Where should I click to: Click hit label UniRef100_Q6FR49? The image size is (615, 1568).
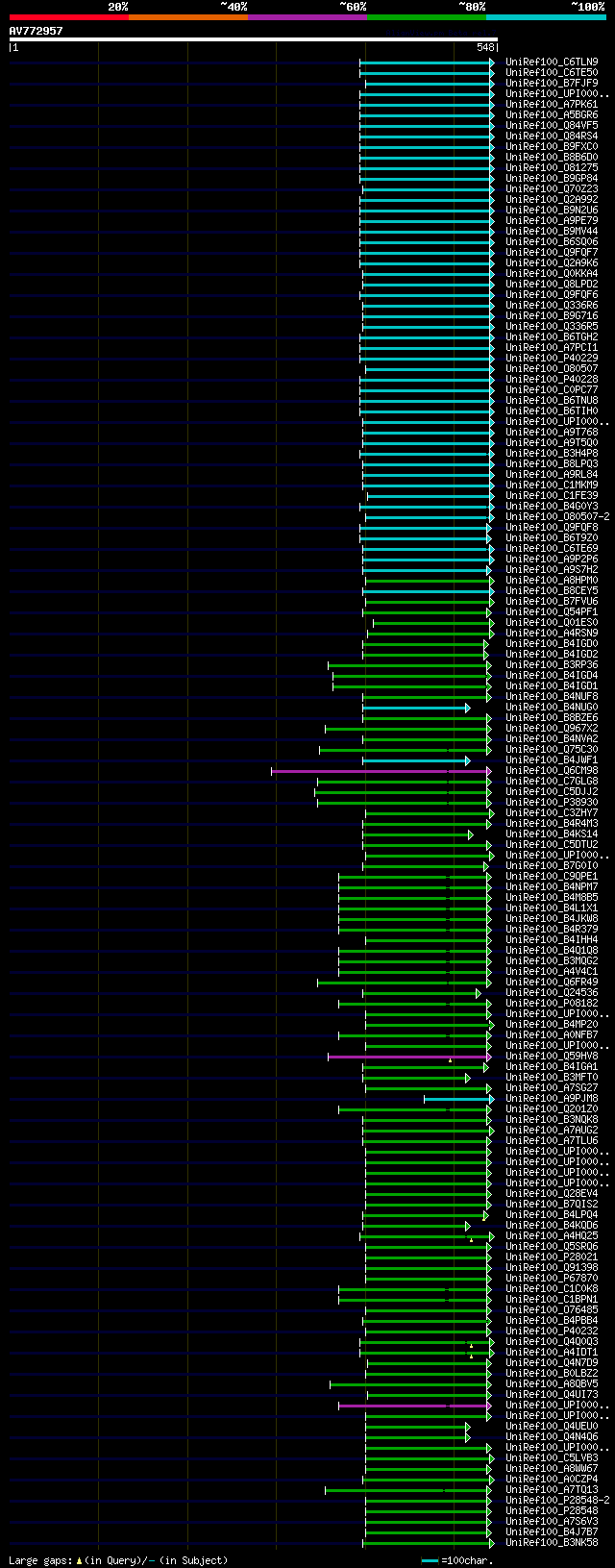[x=552, y=982]
